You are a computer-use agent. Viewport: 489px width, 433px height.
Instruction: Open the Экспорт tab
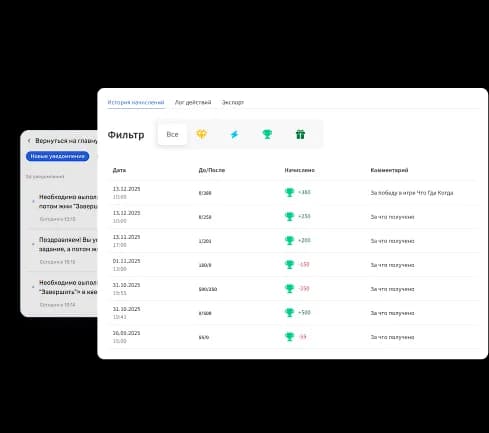point(233,102)
